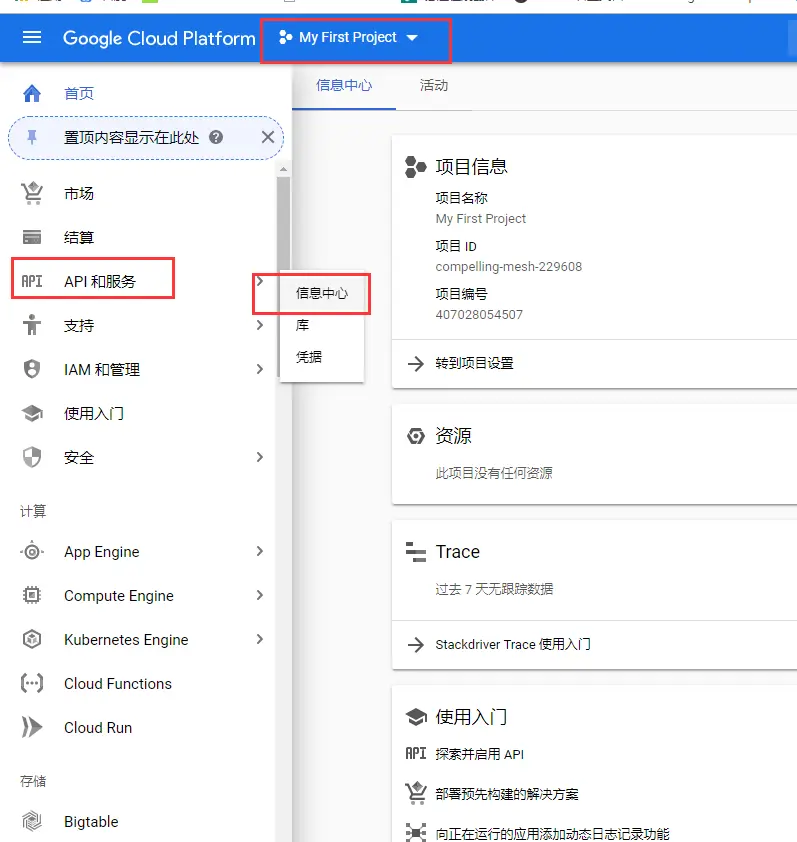Expand the IAM 和管理 submenu chevron
This screenshot has width=797, height=842.
coord(259,369)
